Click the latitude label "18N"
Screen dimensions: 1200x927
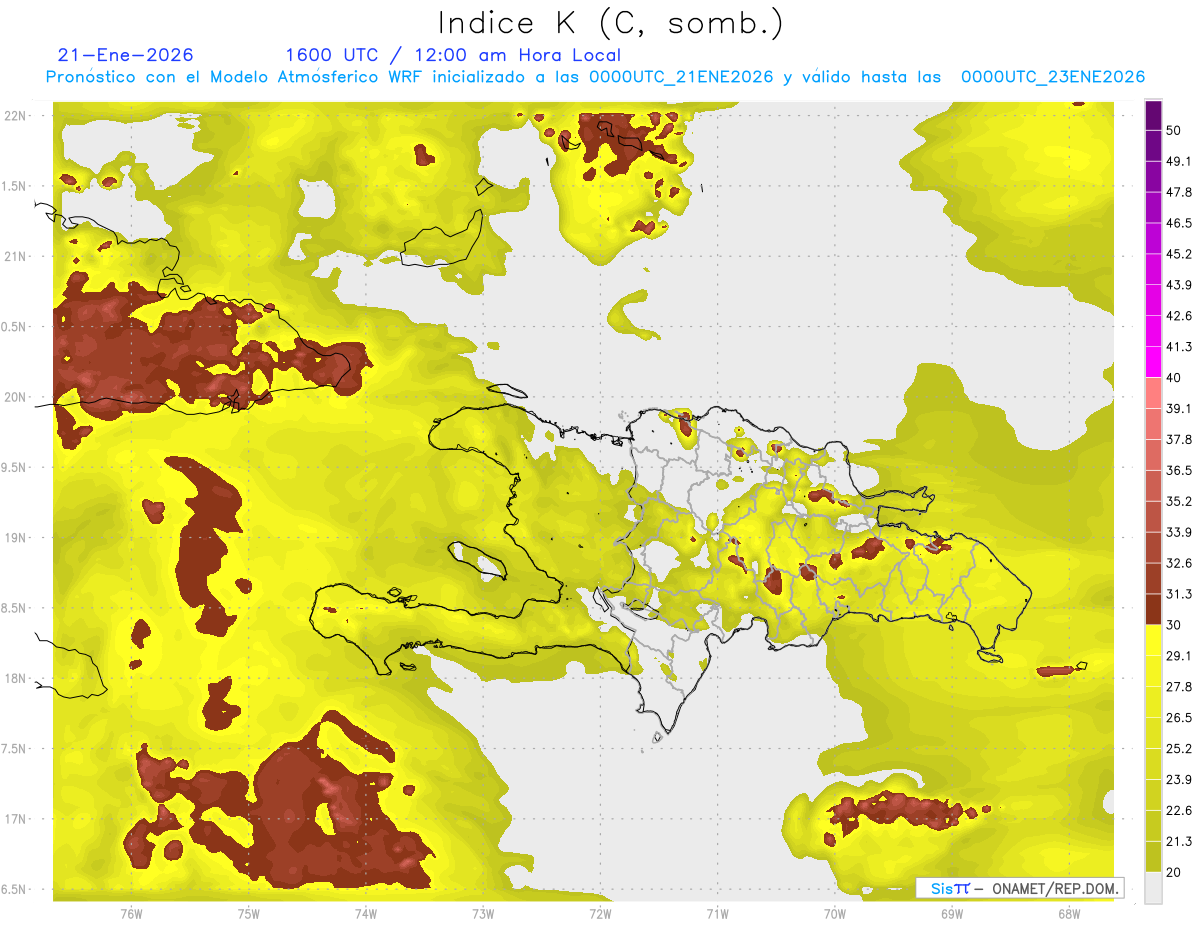[16, 679]
